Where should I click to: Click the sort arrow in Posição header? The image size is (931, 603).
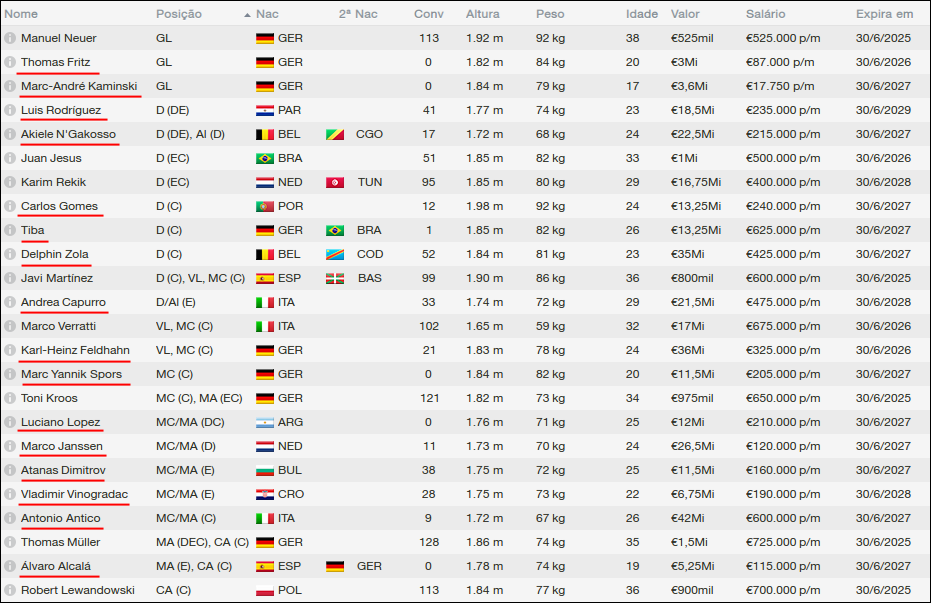247,15
